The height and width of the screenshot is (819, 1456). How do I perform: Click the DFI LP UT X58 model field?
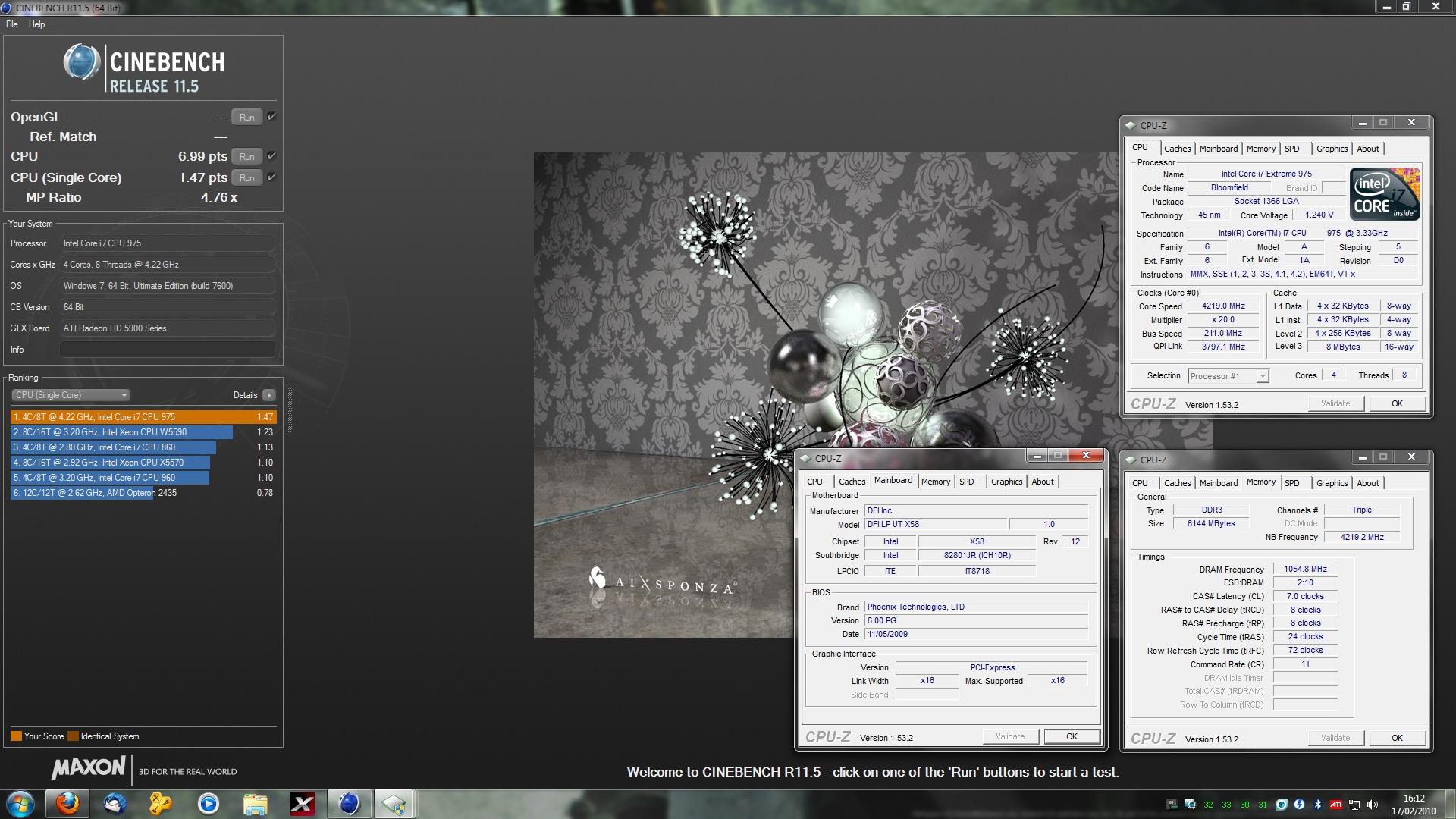936,525
